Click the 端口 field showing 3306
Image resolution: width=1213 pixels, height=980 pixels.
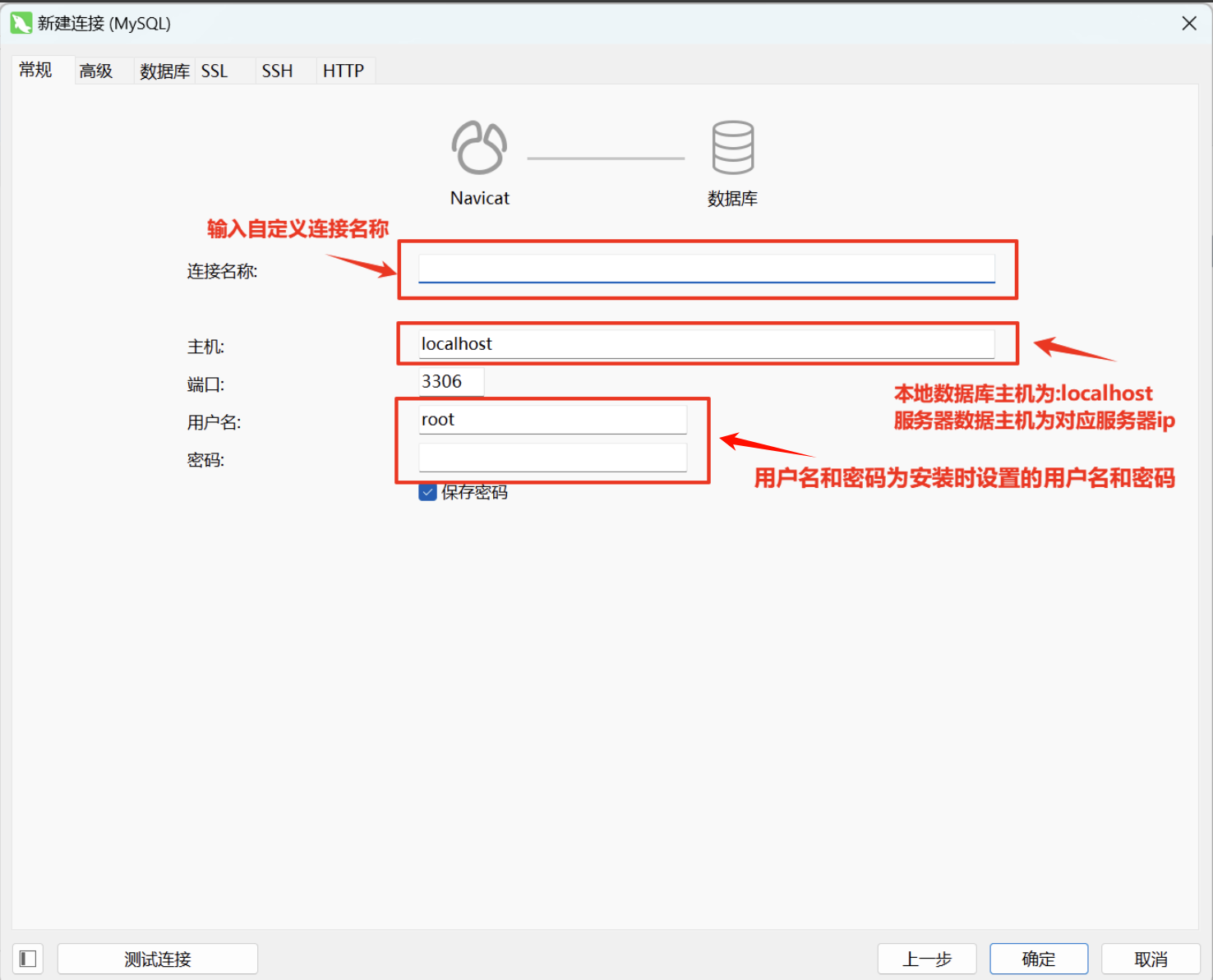[x=451, y=381]
